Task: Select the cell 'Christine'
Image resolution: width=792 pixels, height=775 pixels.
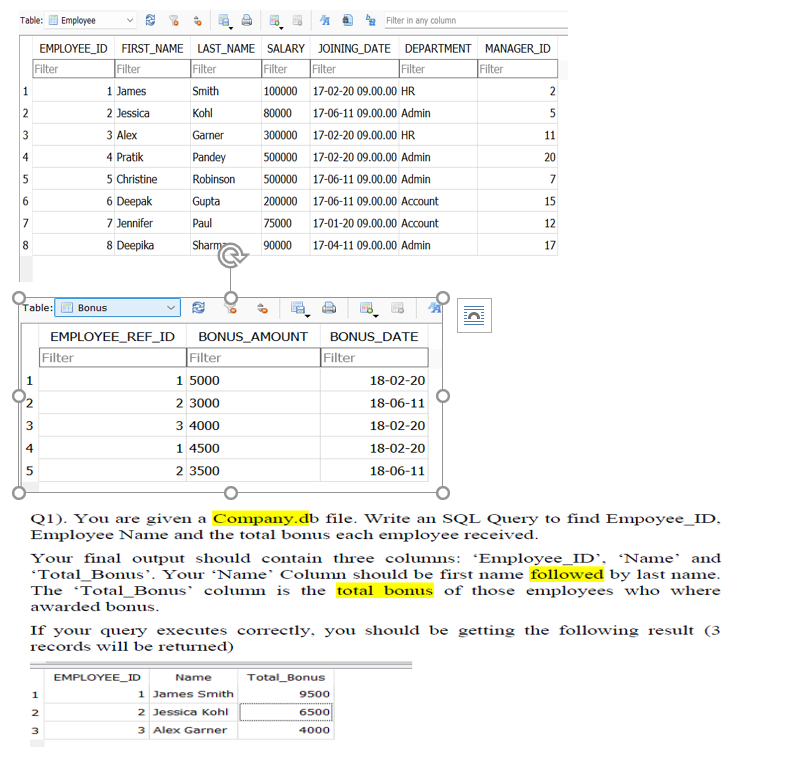Action: tap(152, 179)
